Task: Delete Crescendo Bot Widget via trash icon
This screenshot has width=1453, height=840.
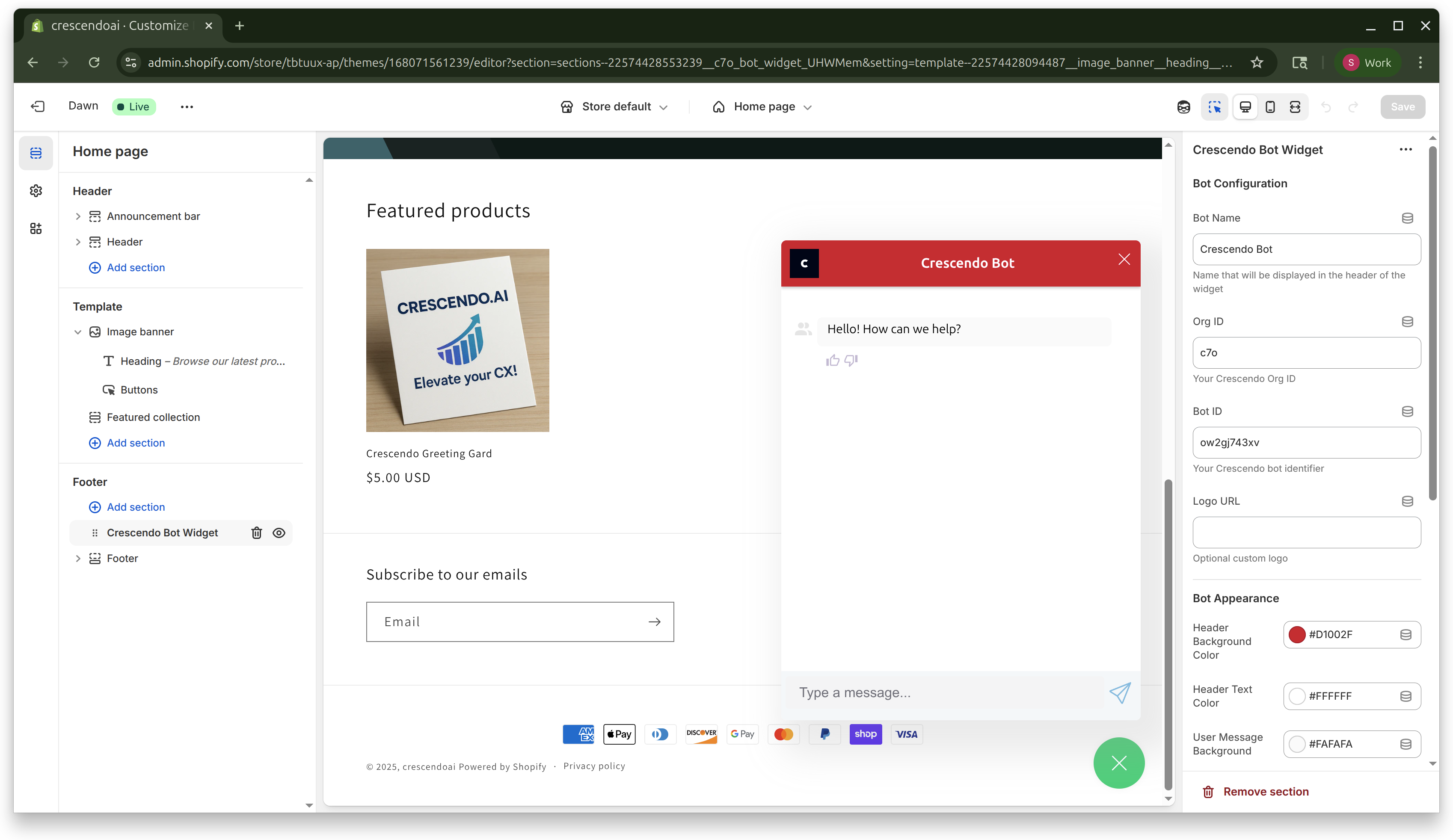Action: pos(257,533)
